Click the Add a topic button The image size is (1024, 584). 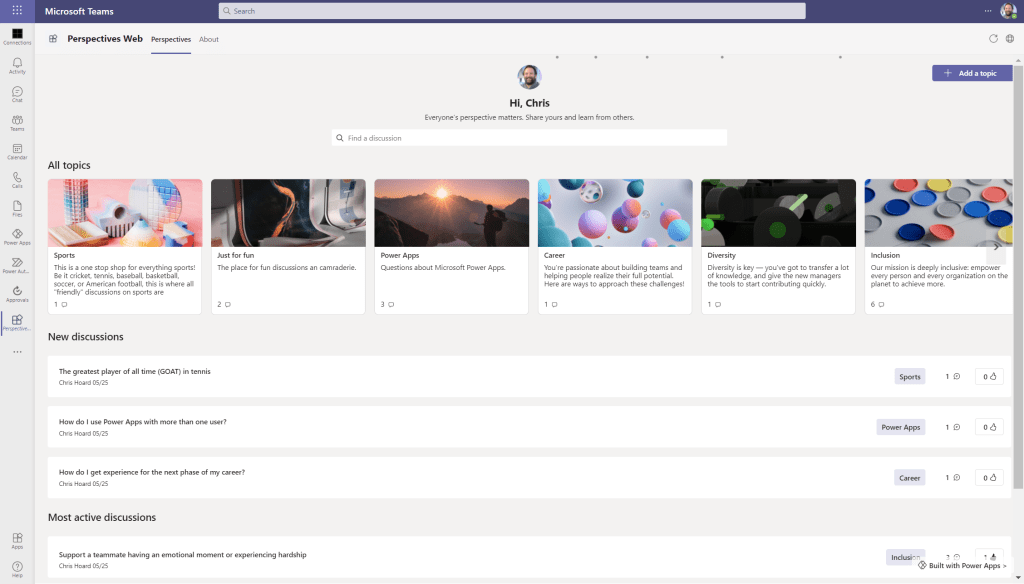pos(971,73)
